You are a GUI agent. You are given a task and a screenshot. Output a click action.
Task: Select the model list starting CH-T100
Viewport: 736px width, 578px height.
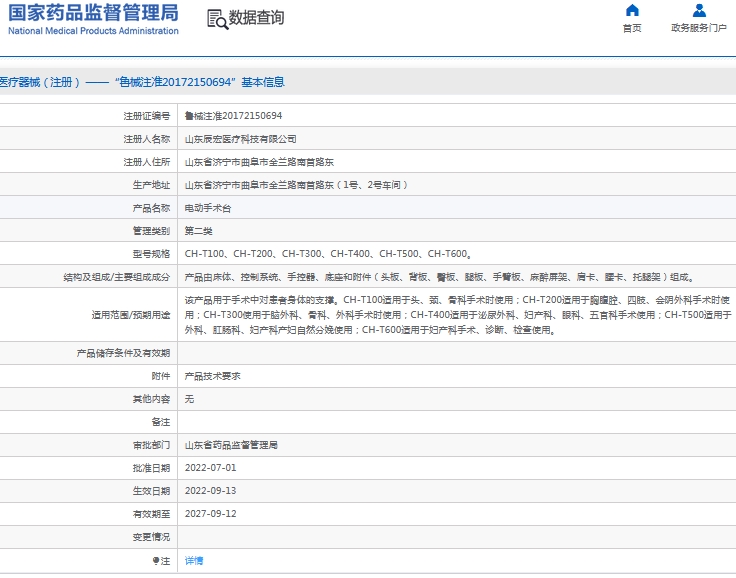coord(328,254)
